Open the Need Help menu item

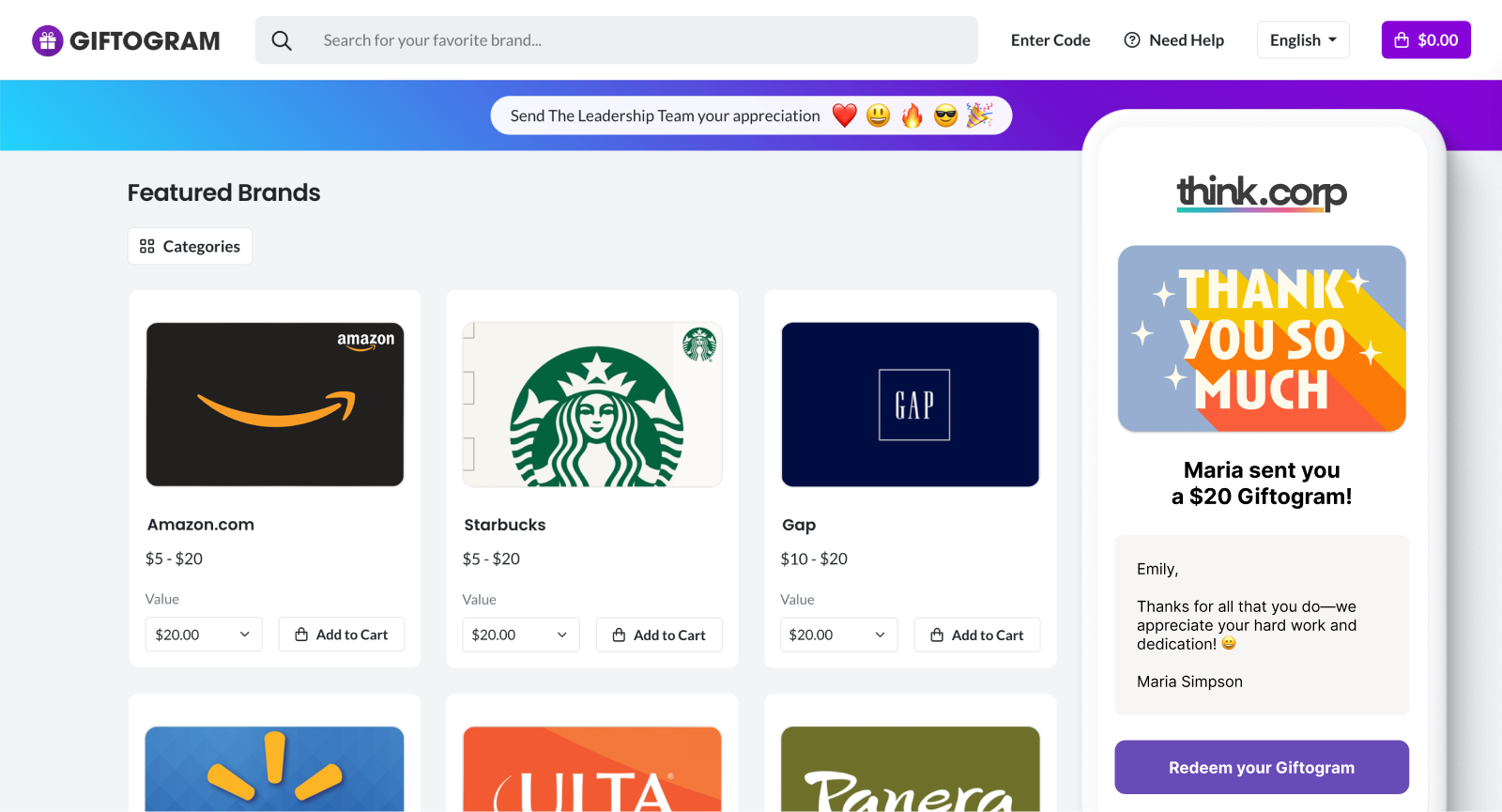(1174, 40)
